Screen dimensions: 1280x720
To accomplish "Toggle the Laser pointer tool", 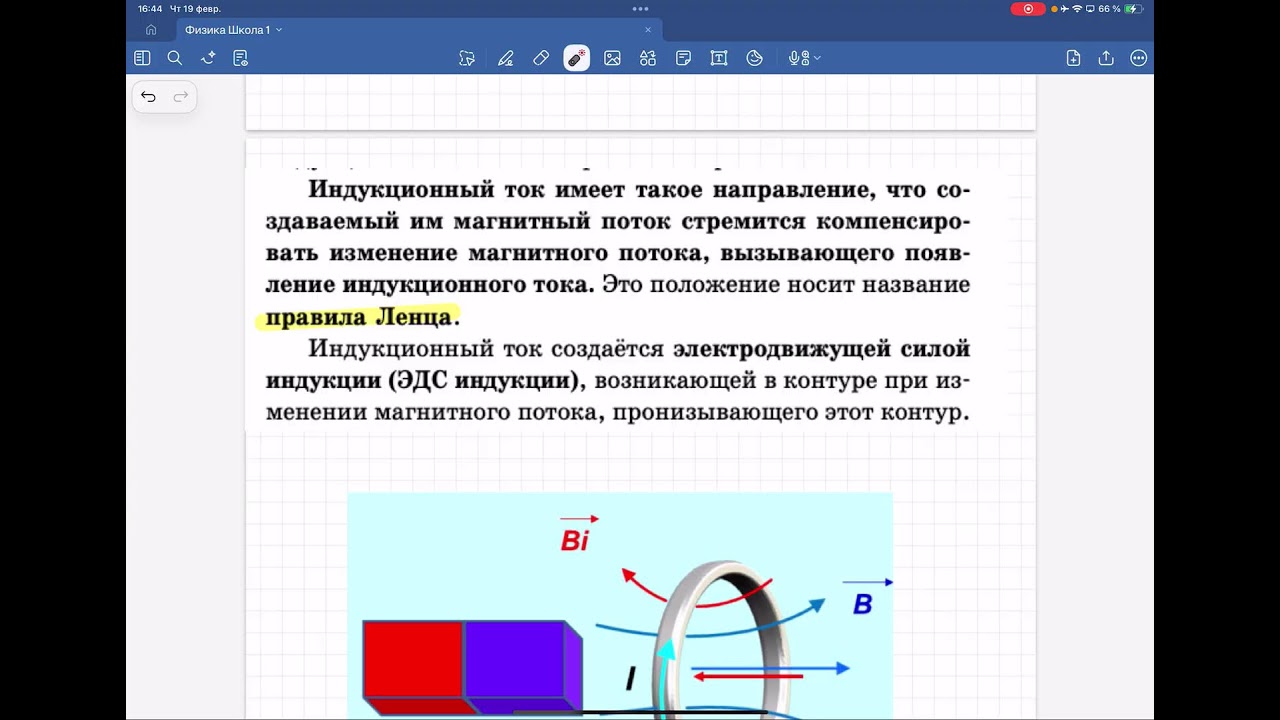I will coord(576,58).
